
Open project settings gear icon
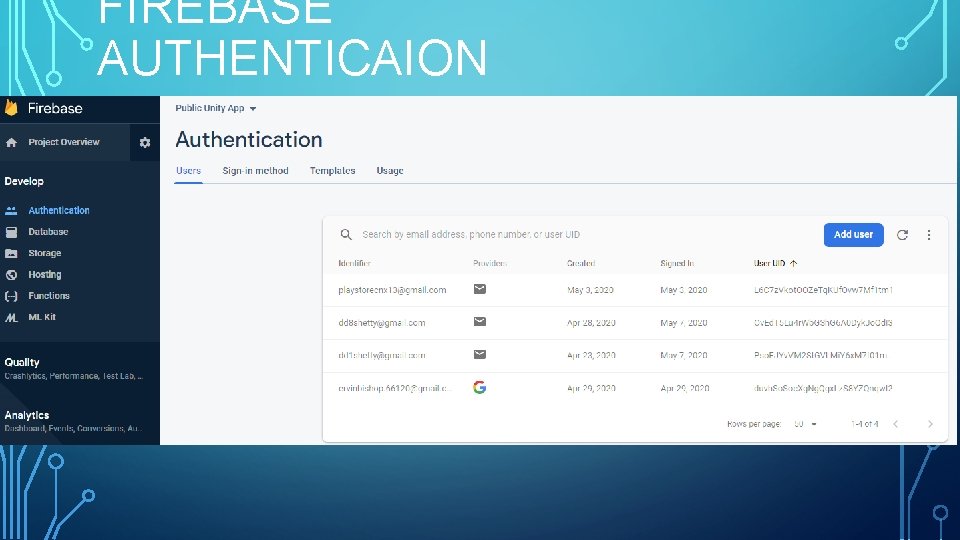144,143
